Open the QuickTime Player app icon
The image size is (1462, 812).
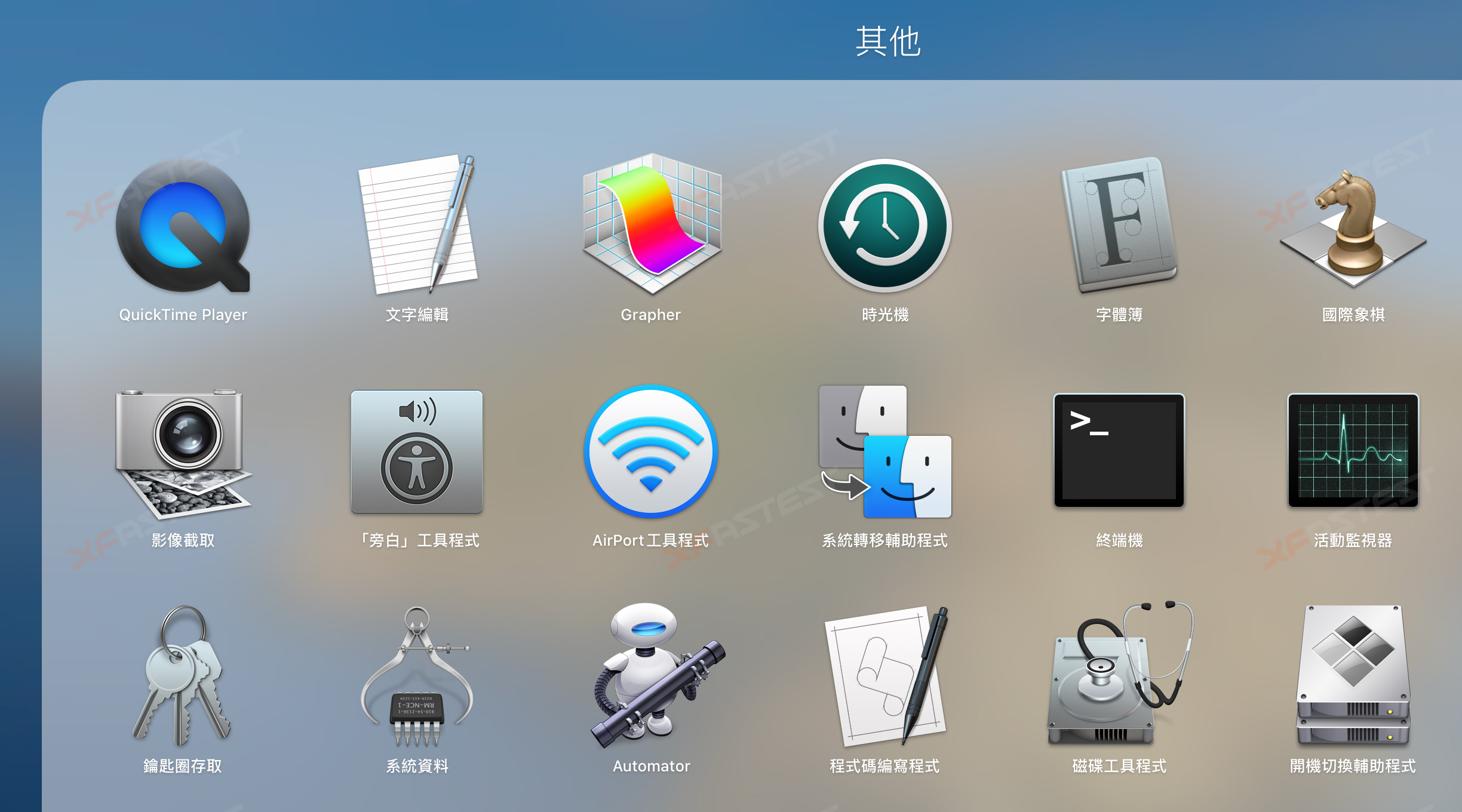pos(183,226)
